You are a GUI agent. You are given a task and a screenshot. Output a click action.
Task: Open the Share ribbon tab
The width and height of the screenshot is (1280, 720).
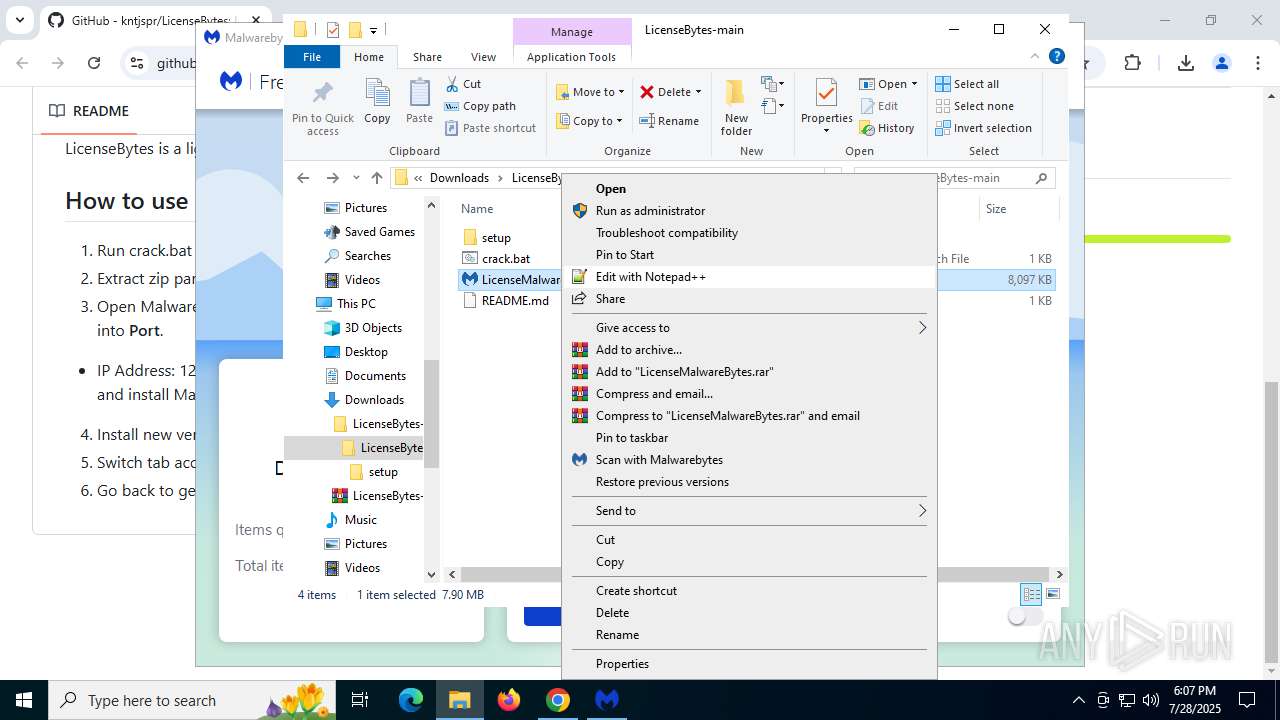pyautogui.click(x=427, y=57)
